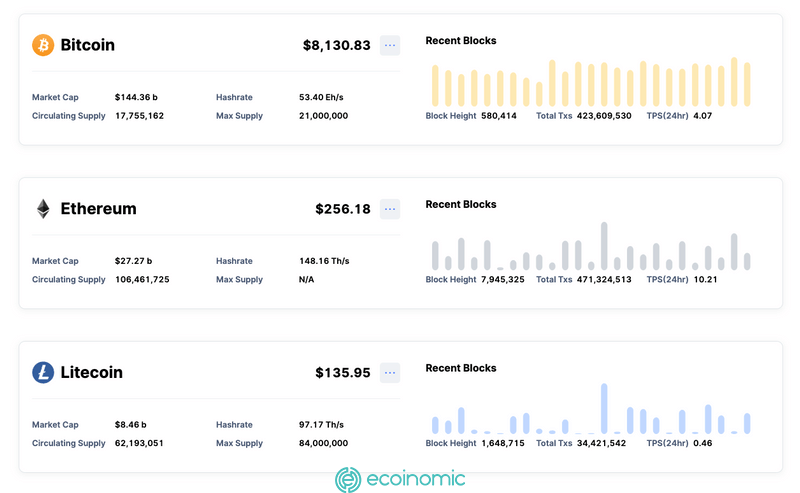Click the Ethereum Total Txs label
Viewport: 800px width, 493px height.
coord(554,280)
